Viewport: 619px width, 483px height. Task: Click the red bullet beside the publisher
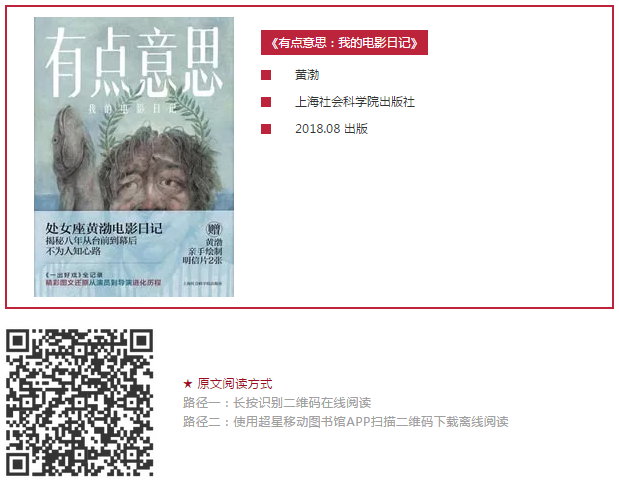[266, 102]
